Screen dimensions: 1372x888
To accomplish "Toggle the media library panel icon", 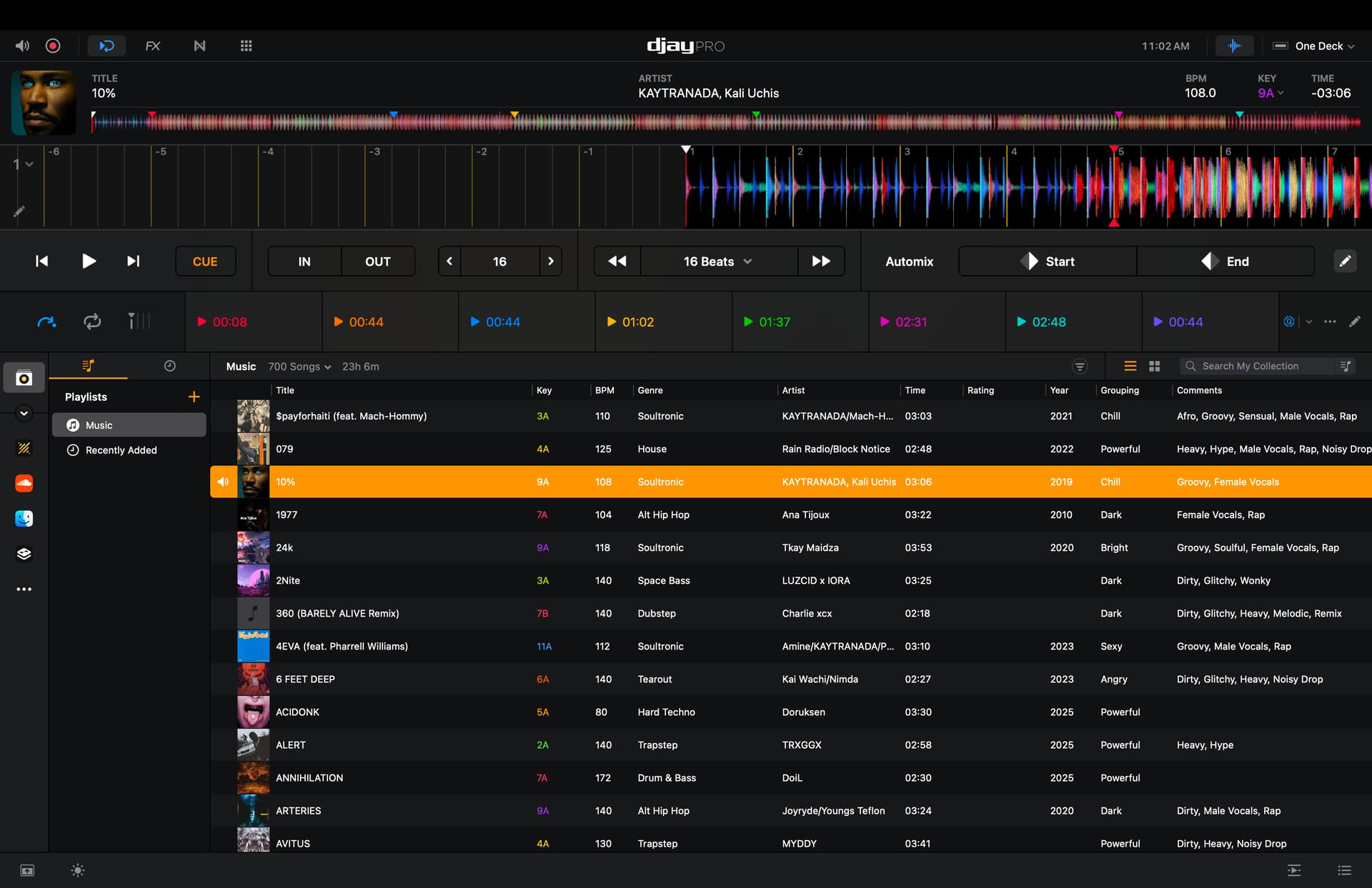I will (27, 870).
